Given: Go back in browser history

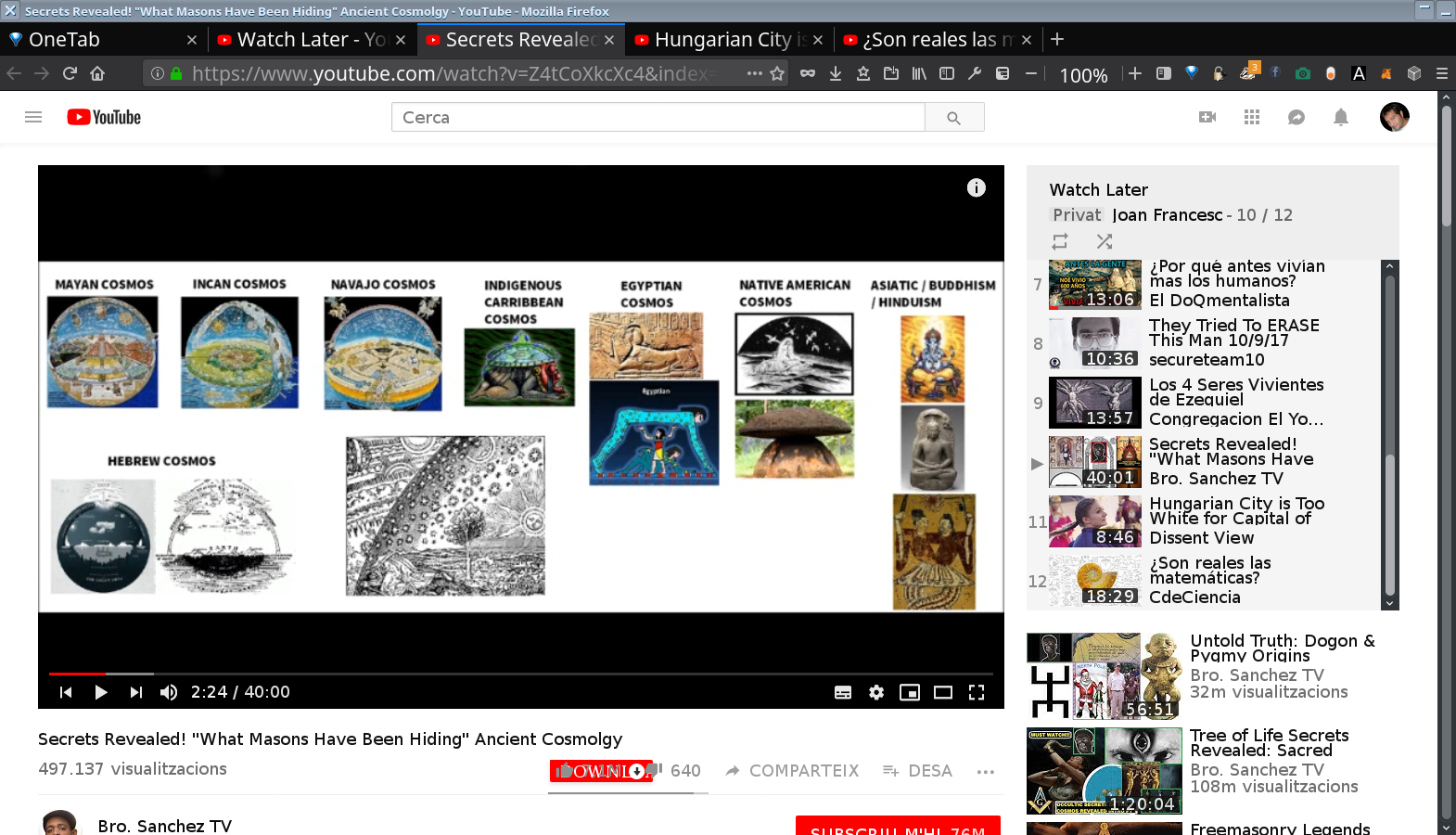Looking at the screenshot, I should click(14, 73).
